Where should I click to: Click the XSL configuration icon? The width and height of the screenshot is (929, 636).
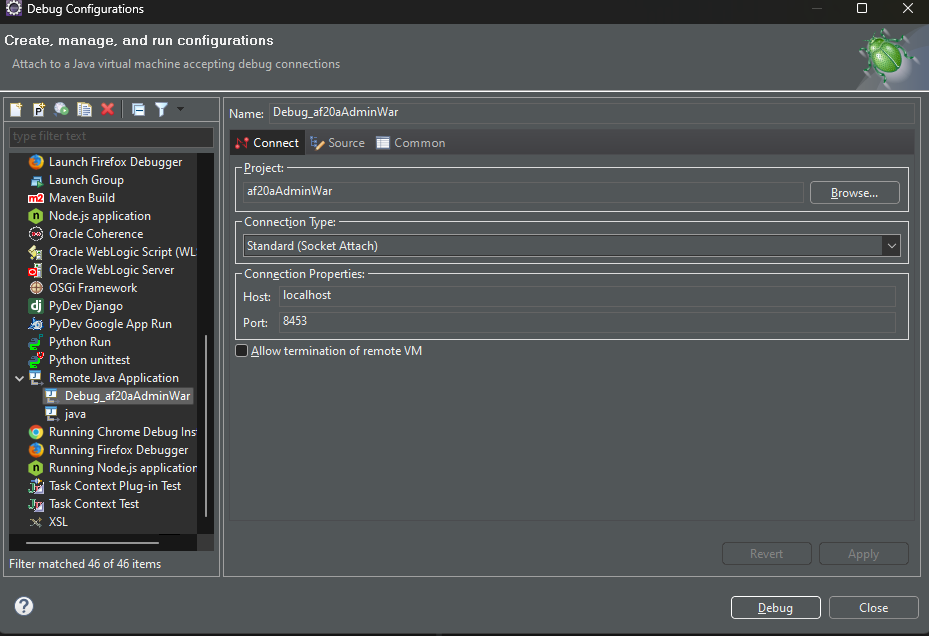[36, 522]
